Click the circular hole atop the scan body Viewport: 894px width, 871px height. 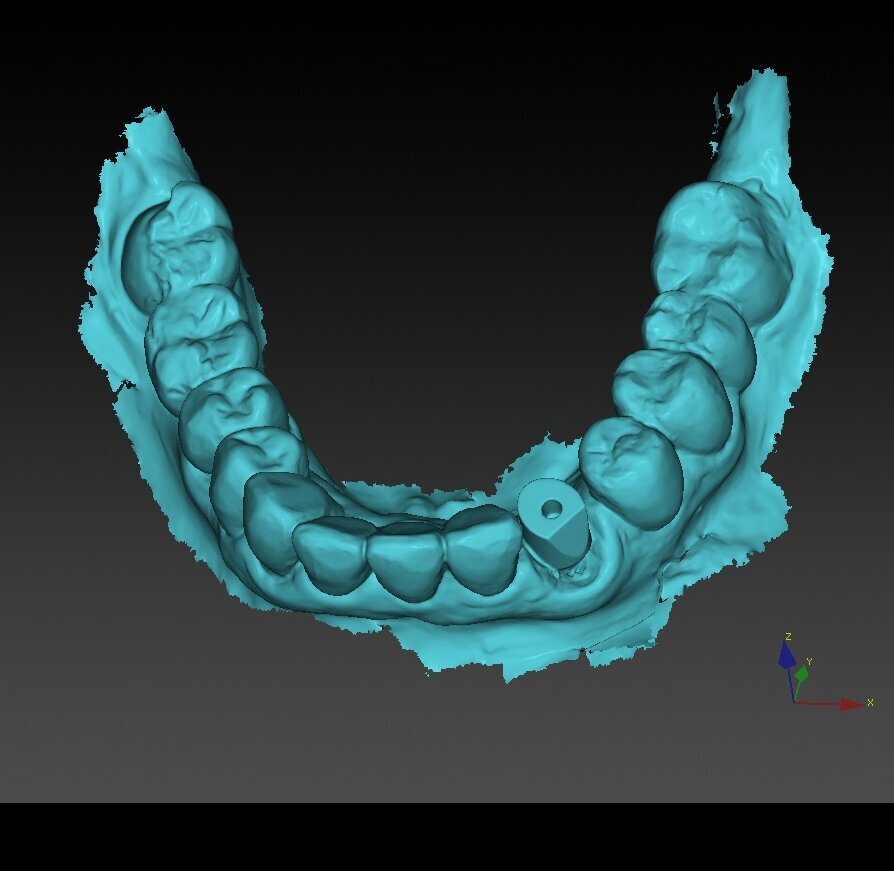pos(551,507)
